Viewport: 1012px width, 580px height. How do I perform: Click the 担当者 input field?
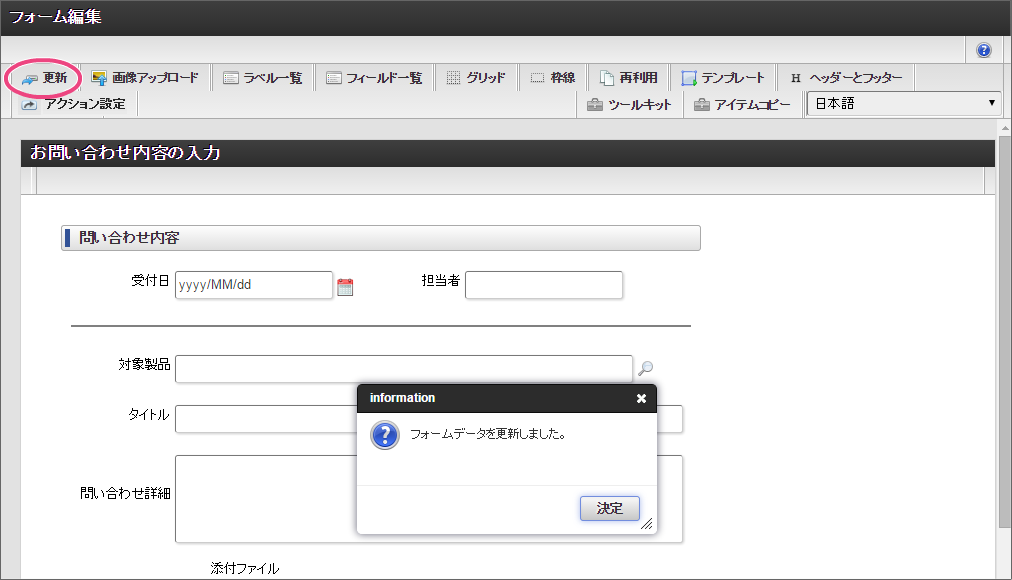544,285
